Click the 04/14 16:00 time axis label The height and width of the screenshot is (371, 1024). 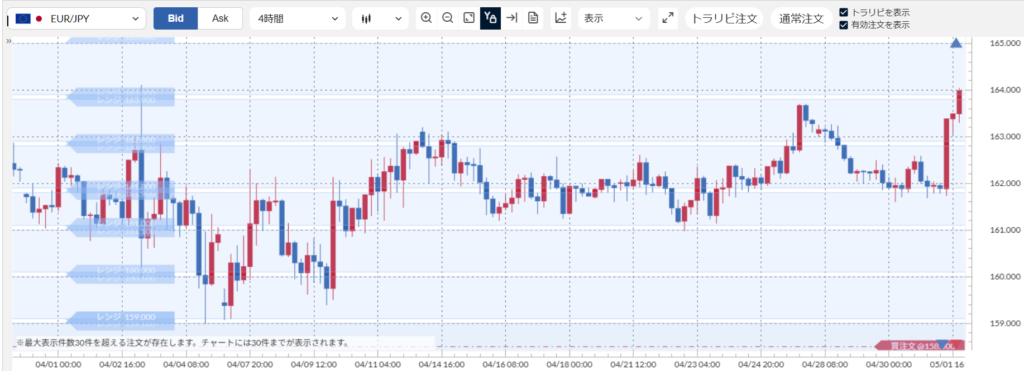pos(441,363)
